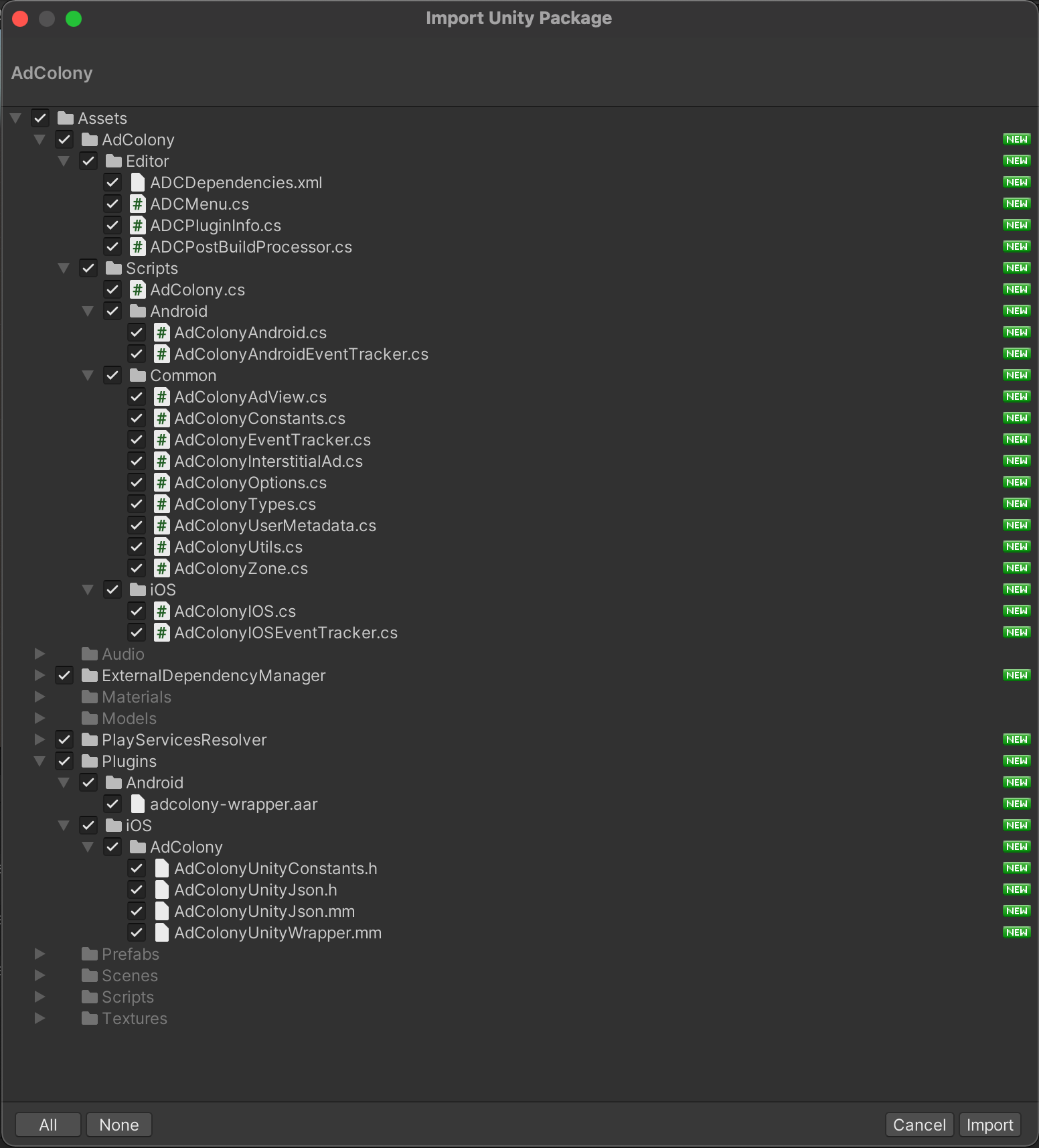1039x1148 pixels.
Task: Click the Assets root folder icon
Action: pos(66,118)
